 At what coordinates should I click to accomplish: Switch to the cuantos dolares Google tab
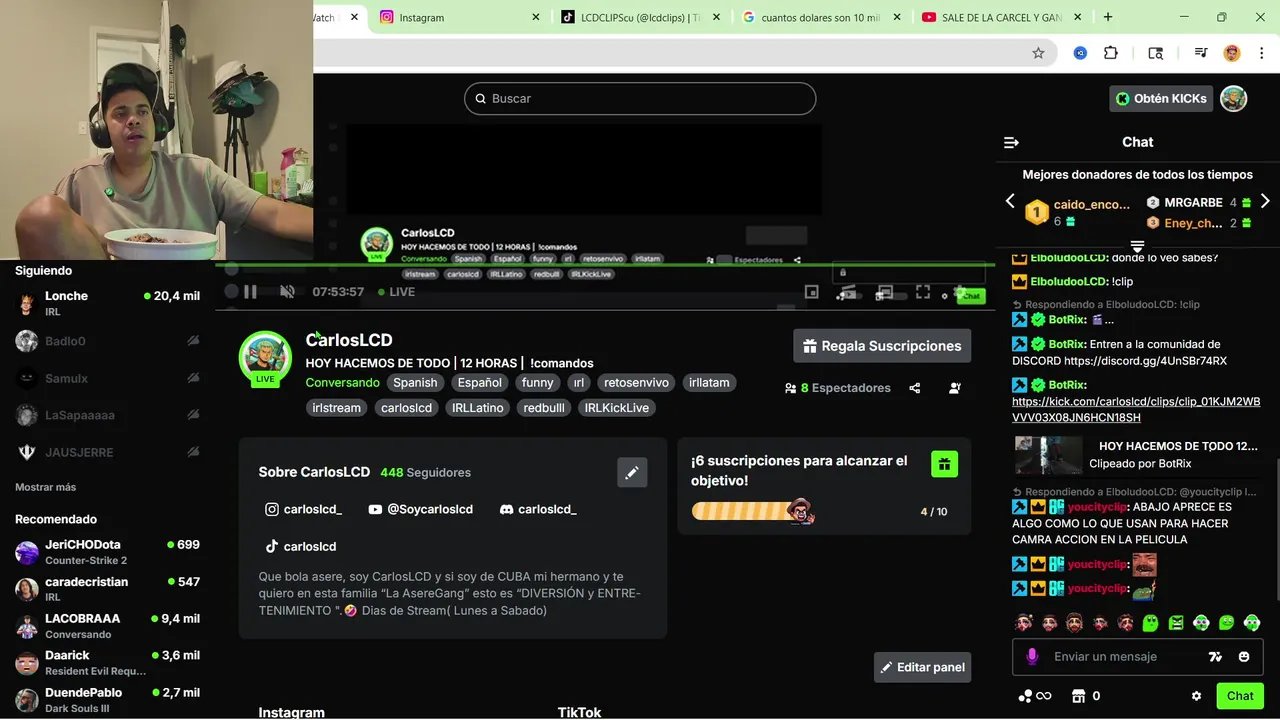[820, 17]
